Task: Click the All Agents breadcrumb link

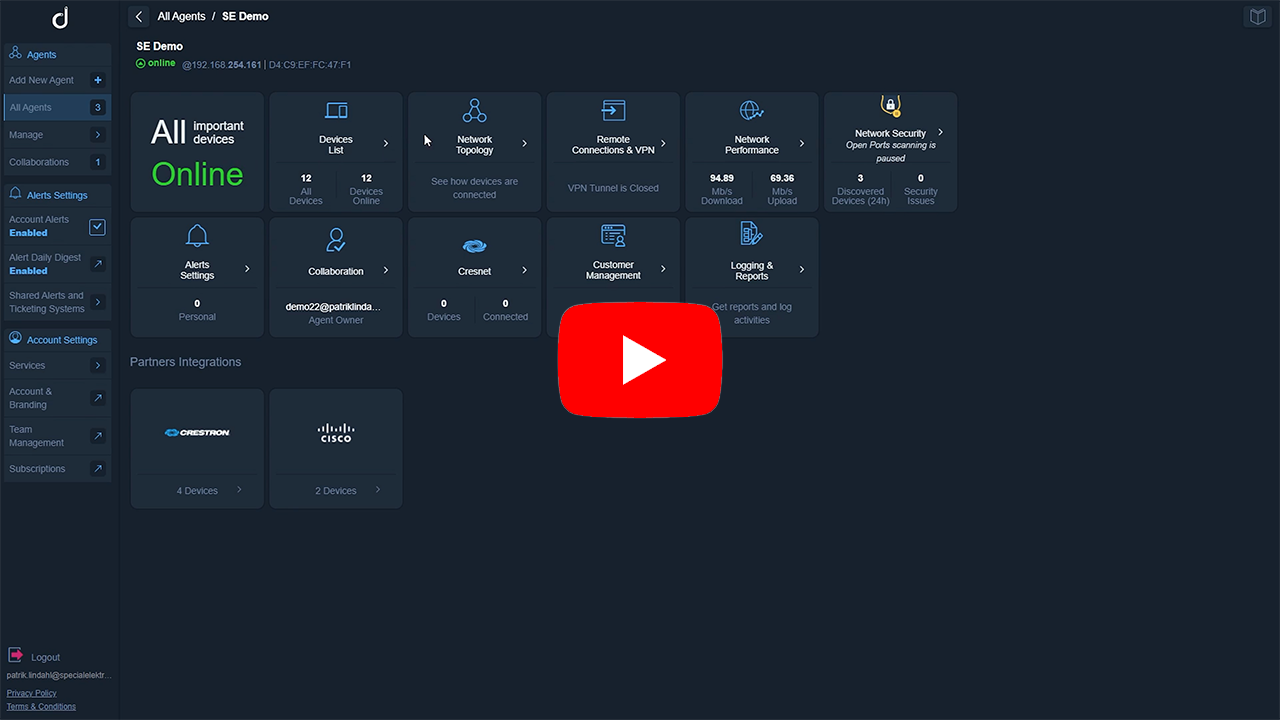Action: pyautogui.click(x=181, y=17)
